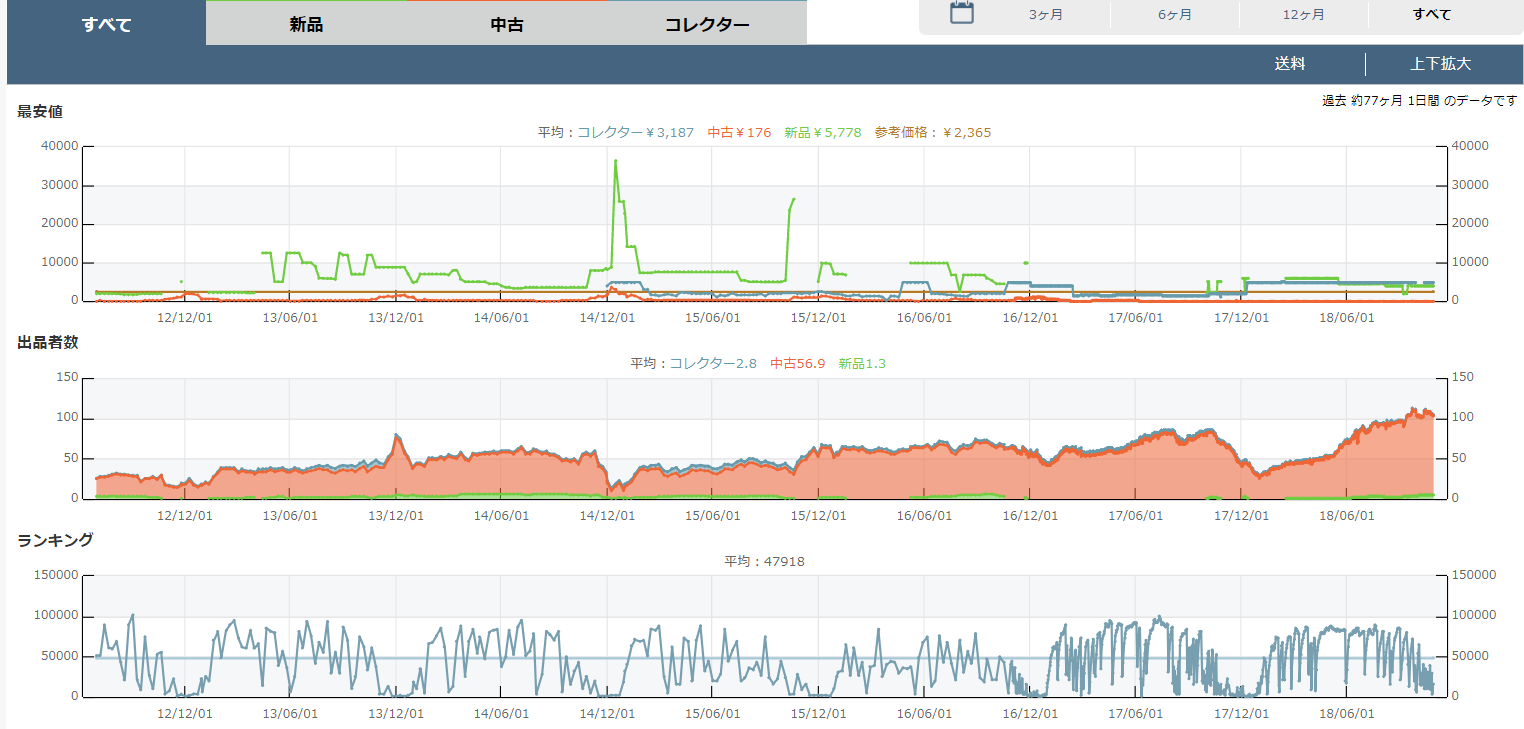Click the 上下拡大 vertical zoom button
The width and height of the screenshot is (1524, 729).
point(1440,64)
